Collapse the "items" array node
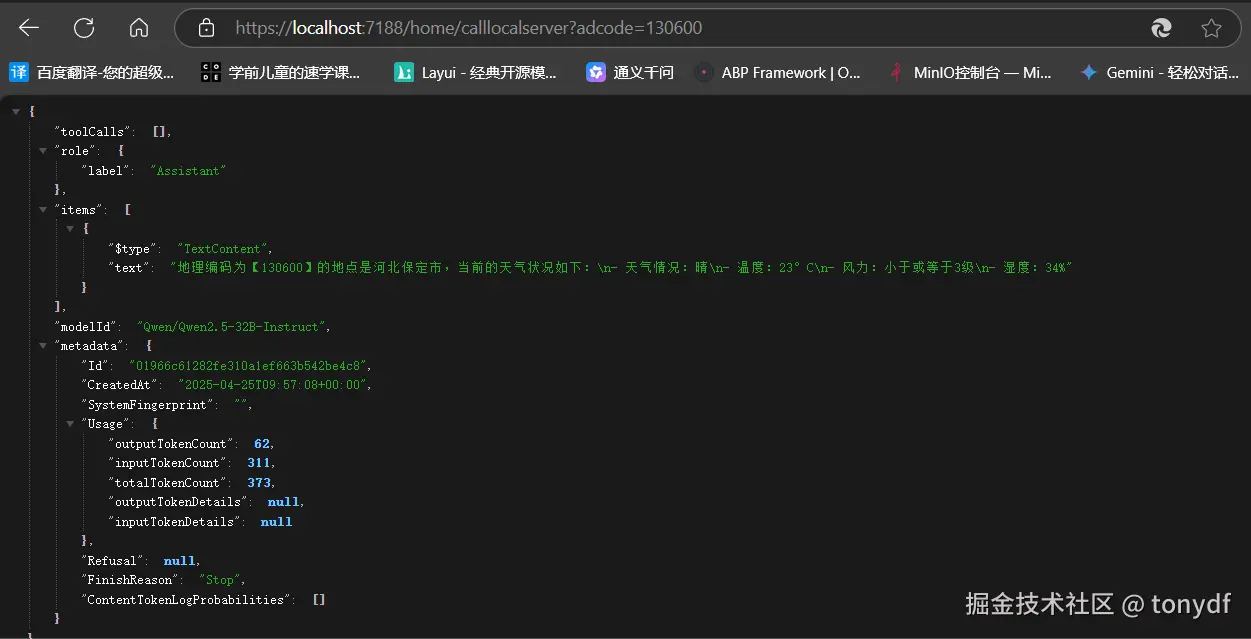This screenshot has width=1251, height=639. point(43,209)
